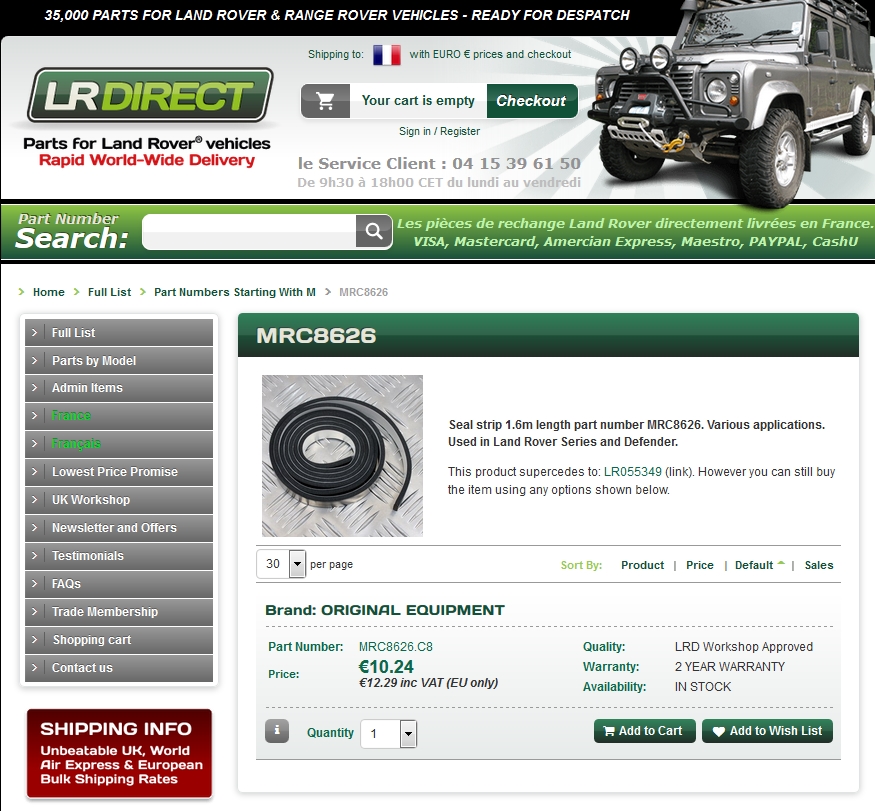Sort by Default order

click(754, 565)
